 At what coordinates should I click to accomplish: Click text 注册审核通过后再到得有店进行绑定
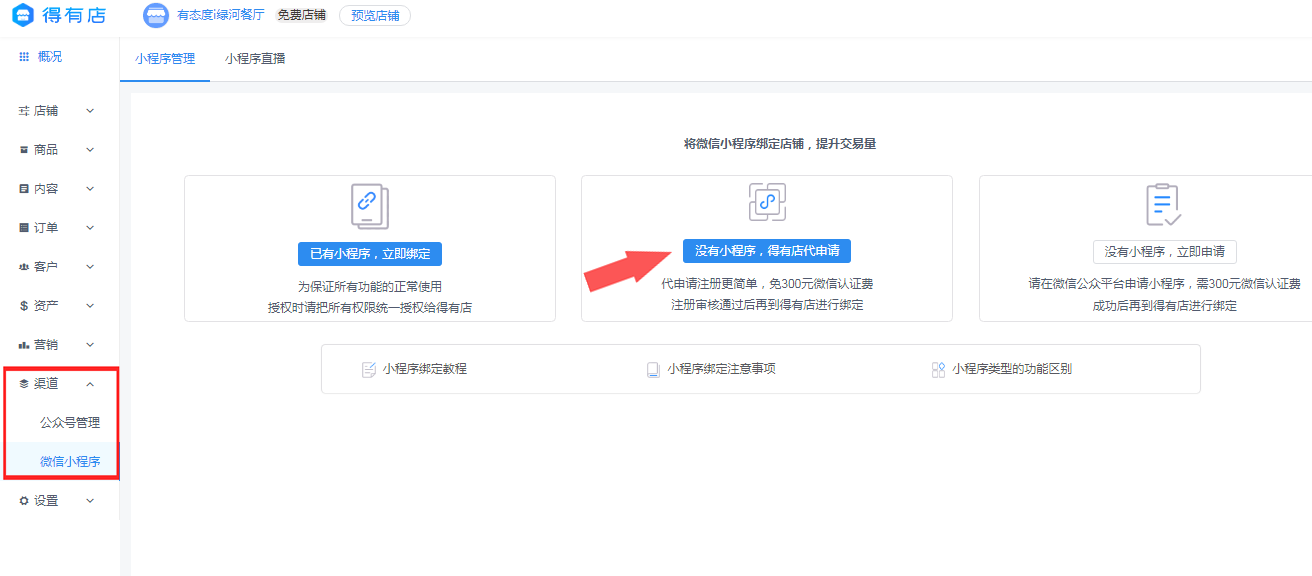pyautogui.click(x=767, y=305)
